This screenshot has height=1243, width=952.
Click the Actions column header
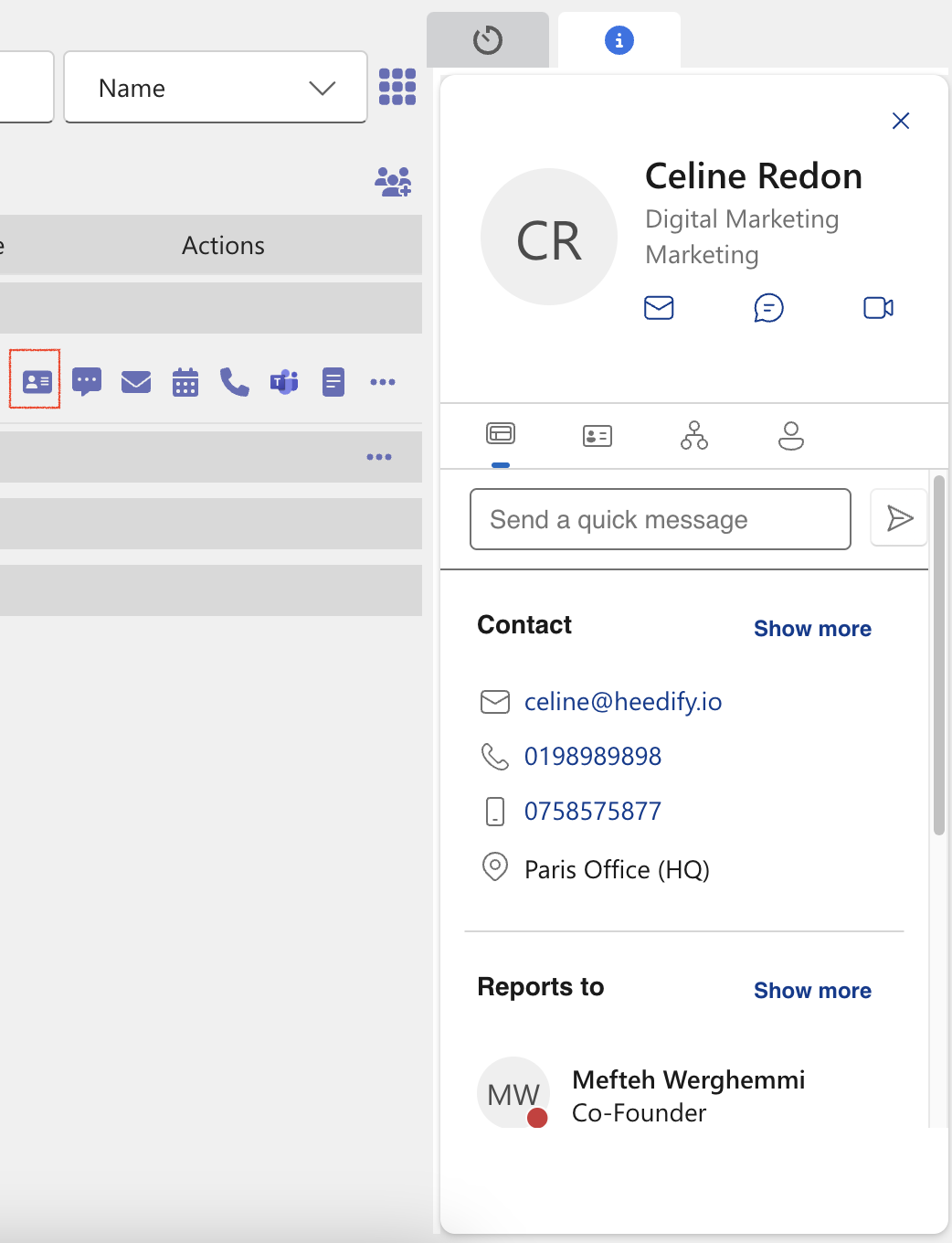click(x=223, y=245)
